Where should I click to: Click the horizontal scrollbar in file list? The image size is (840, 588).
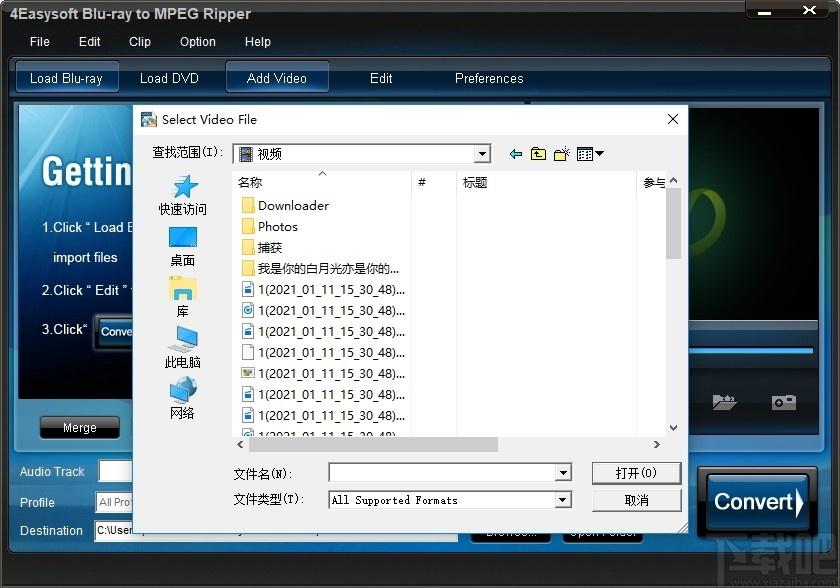coord(373,444)
